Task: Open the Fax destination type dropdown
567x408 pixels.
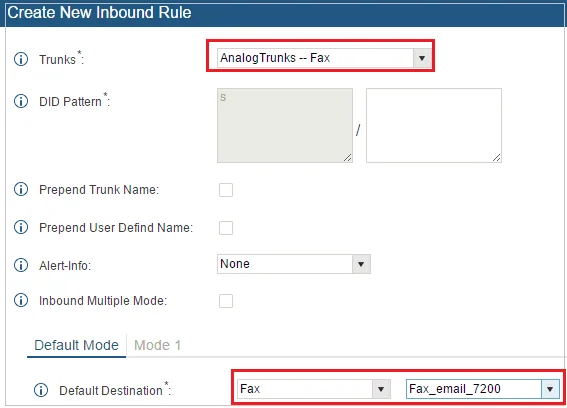Action: (x=314, y=389)
